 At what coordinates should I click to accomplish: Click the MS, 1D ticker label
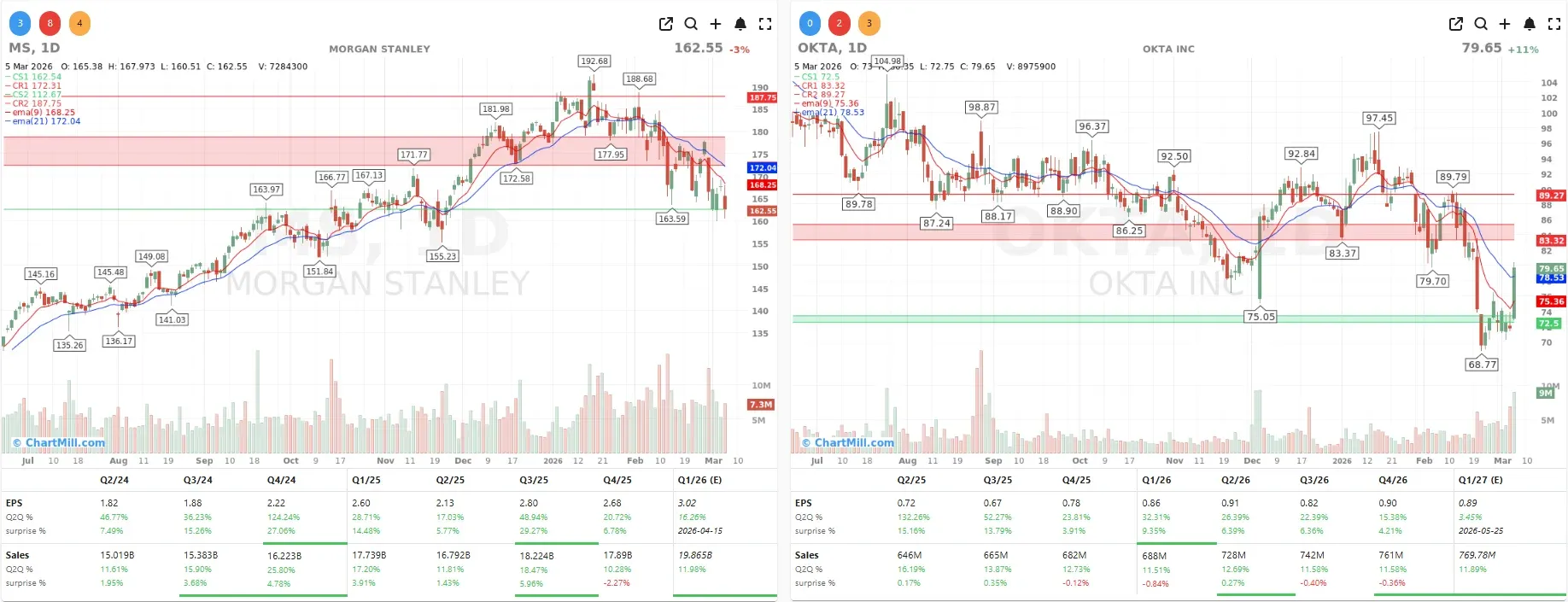click(34, 48)
